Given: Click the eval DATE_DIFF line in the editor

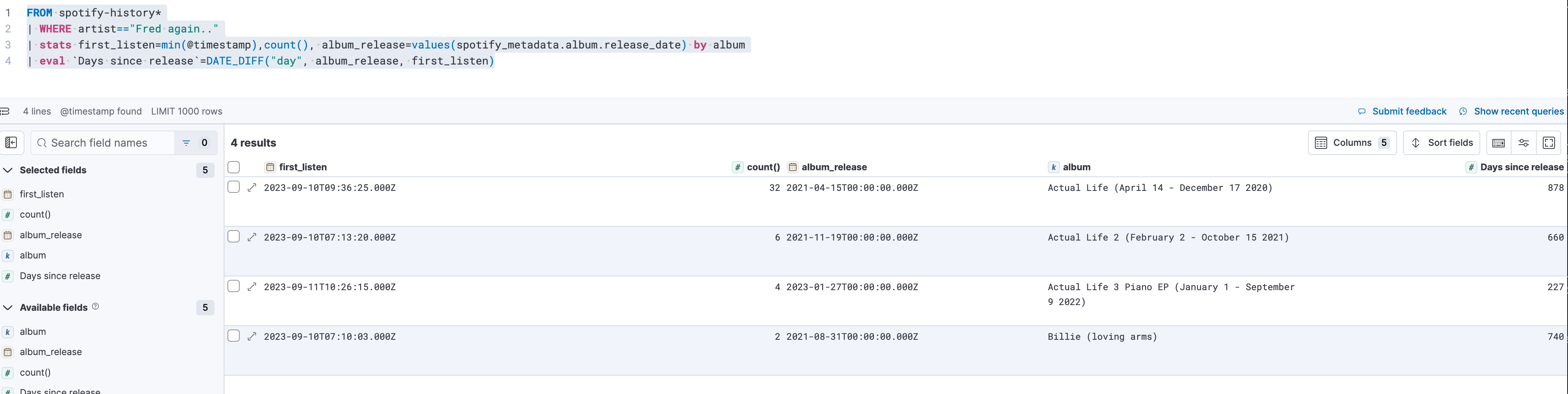Looking at the screenshot, I should pos(261,61).
